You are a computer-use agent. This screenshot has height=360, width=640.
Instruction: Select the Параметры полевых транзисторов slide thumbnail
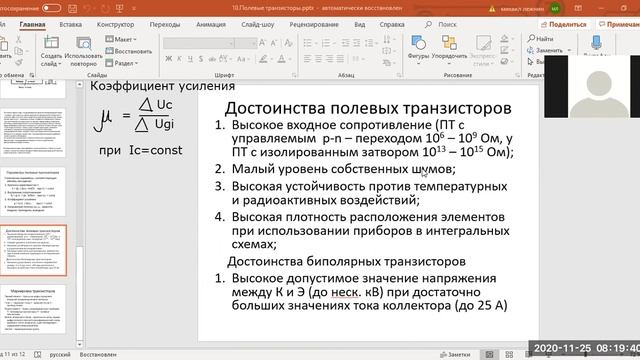point(33,191)
